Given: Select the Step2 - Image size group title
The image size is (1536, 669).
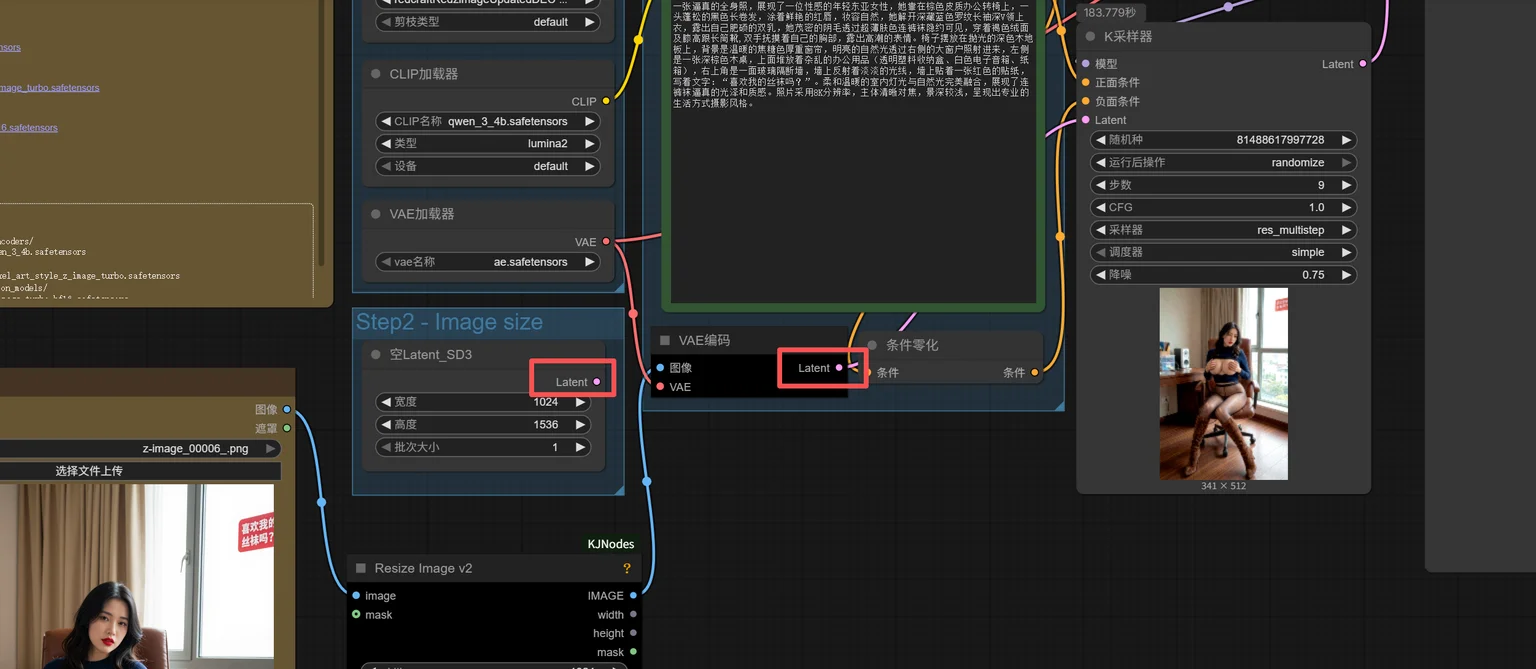Looking at the screenshot, I should (x=449, y=322).
